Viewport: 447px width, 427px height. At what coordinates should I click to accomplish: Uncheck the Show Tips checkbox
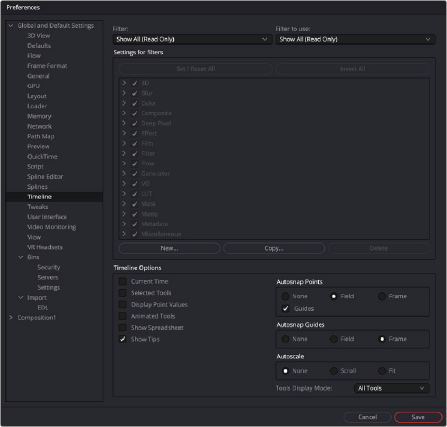pyautogui.click(x=123, y=339)
